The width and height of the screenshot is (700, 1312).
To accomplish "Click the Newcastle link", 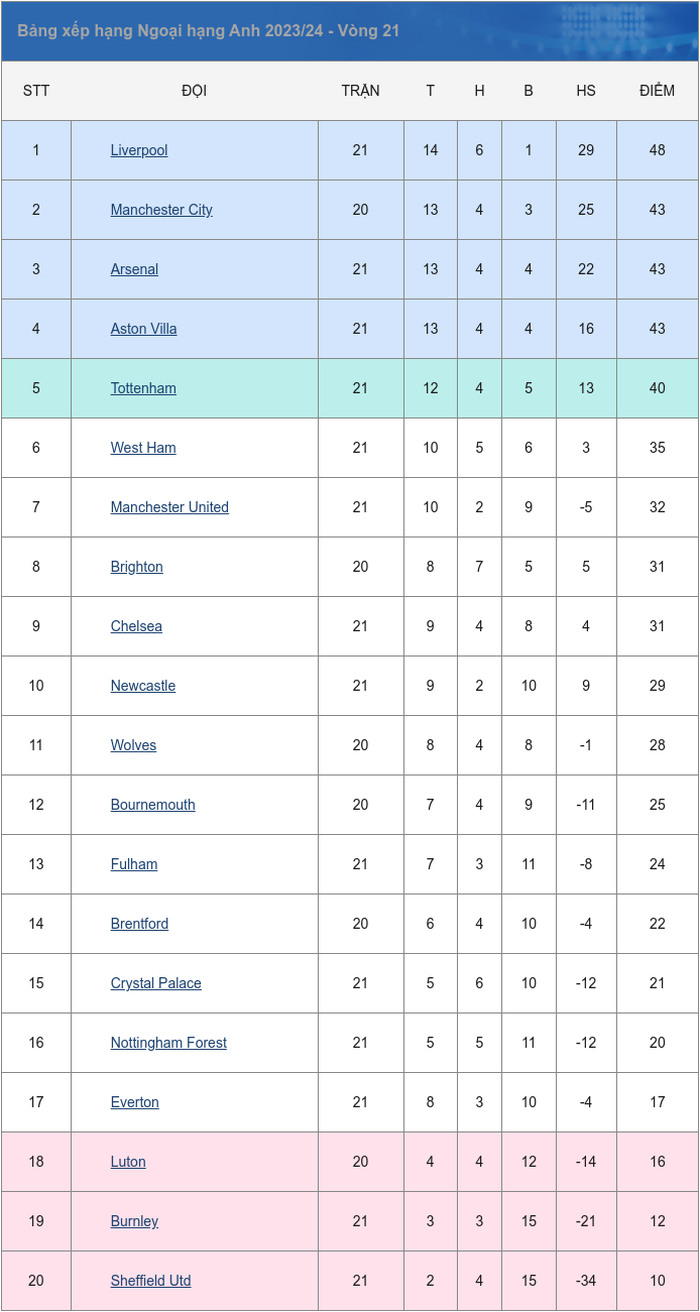I will click(x=143, y=686).
